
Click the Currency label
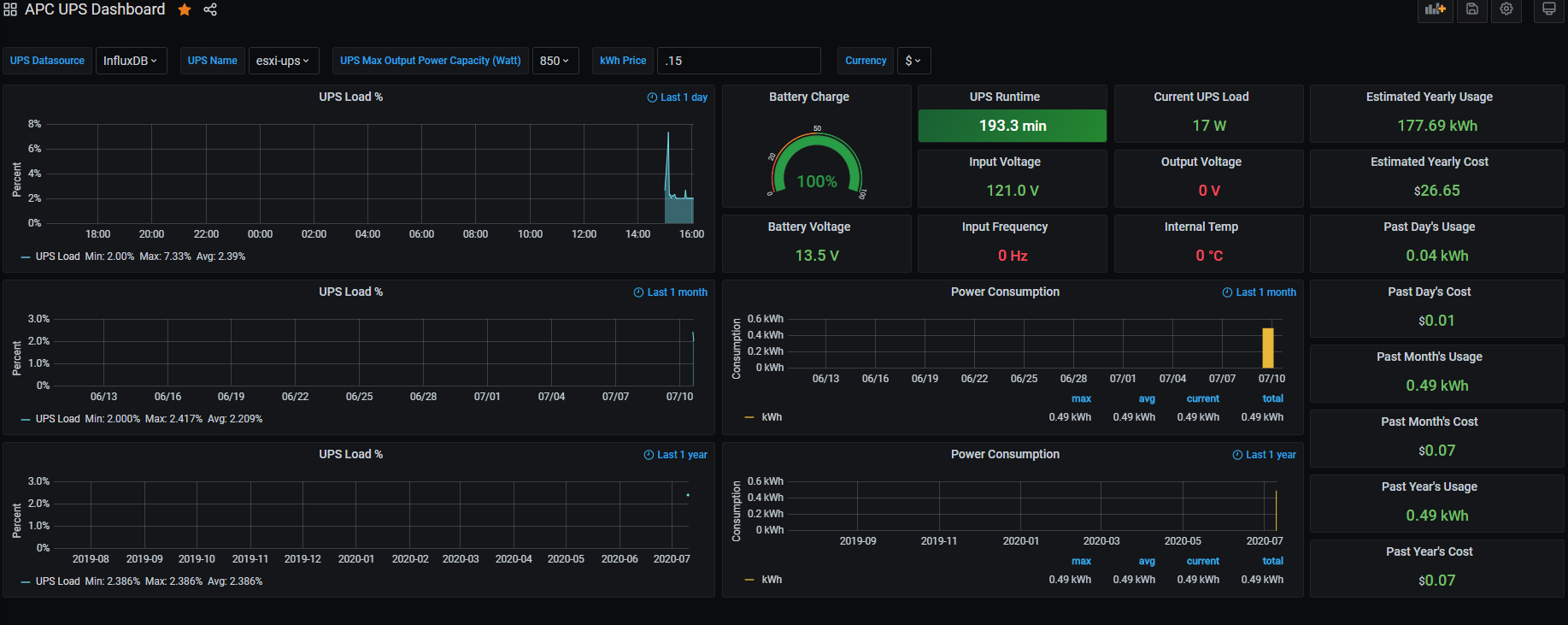coord(866,61)
